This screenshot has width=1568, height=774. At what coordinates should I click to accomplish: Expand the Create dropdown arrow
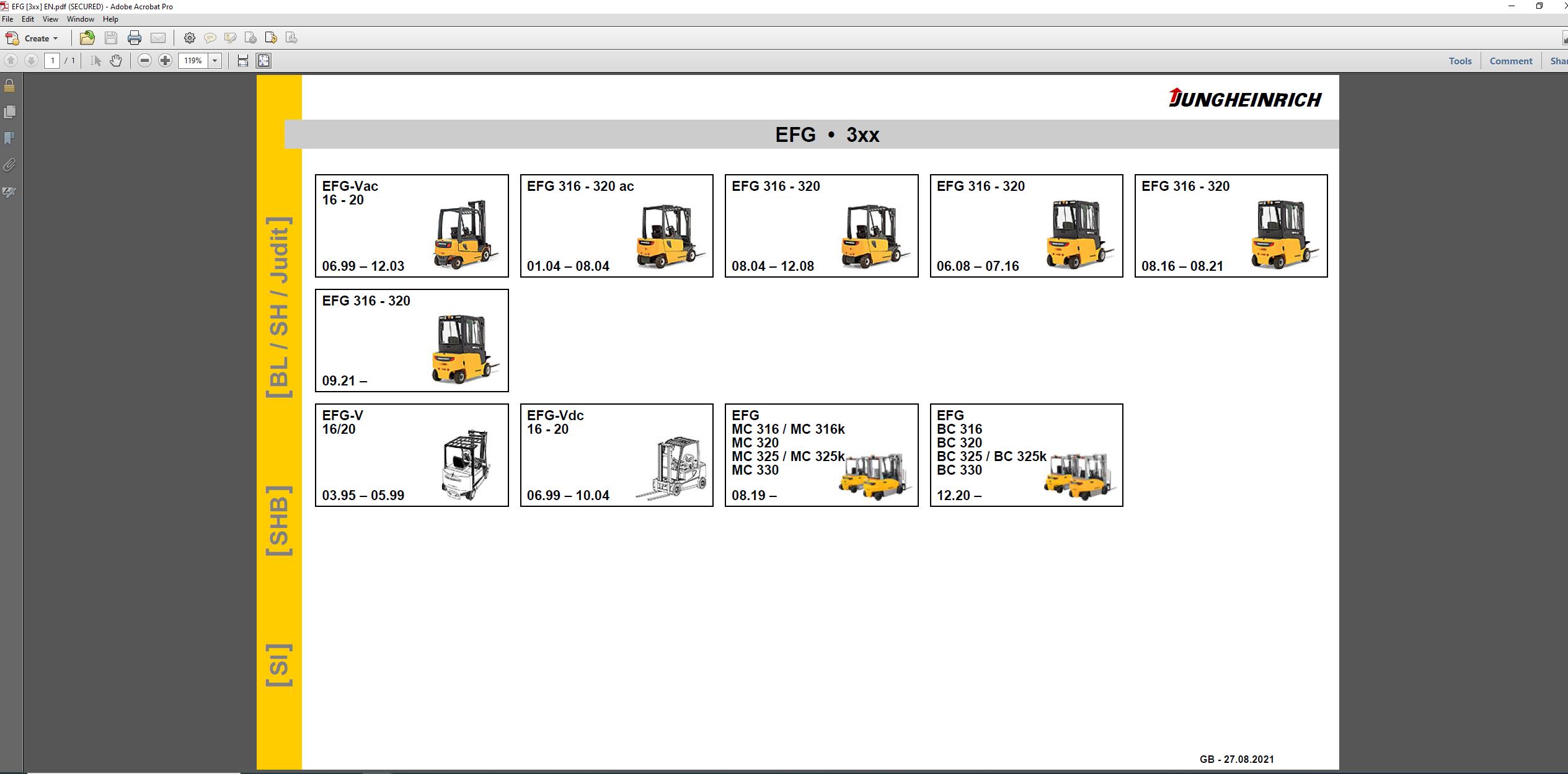(56, 38)
